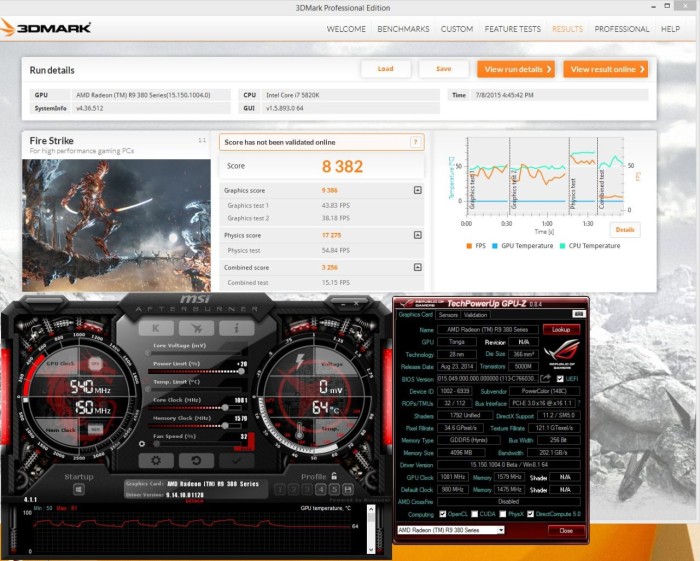The height and width of the screenshot is (561, 700).
Task: Click the ROG logo in GPU-Z
Action: (562, 353)
